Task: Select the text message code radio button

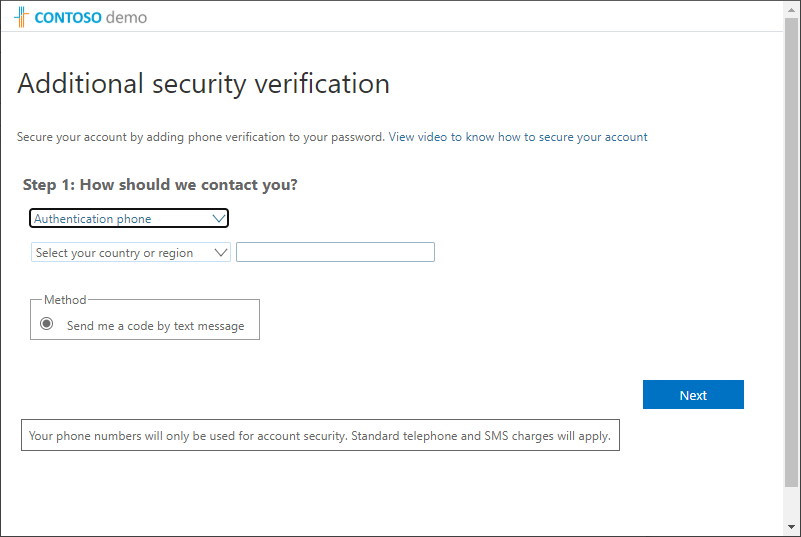Action: click(x=46, y=324)
